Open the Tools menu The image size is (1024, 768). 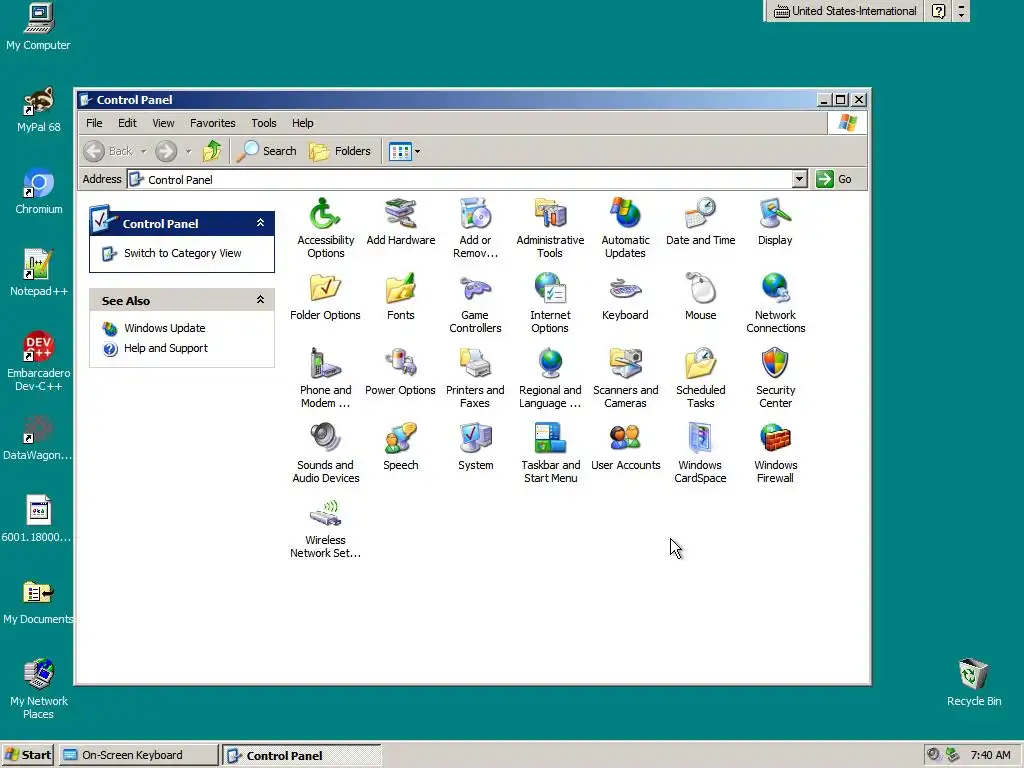(264, 123)
